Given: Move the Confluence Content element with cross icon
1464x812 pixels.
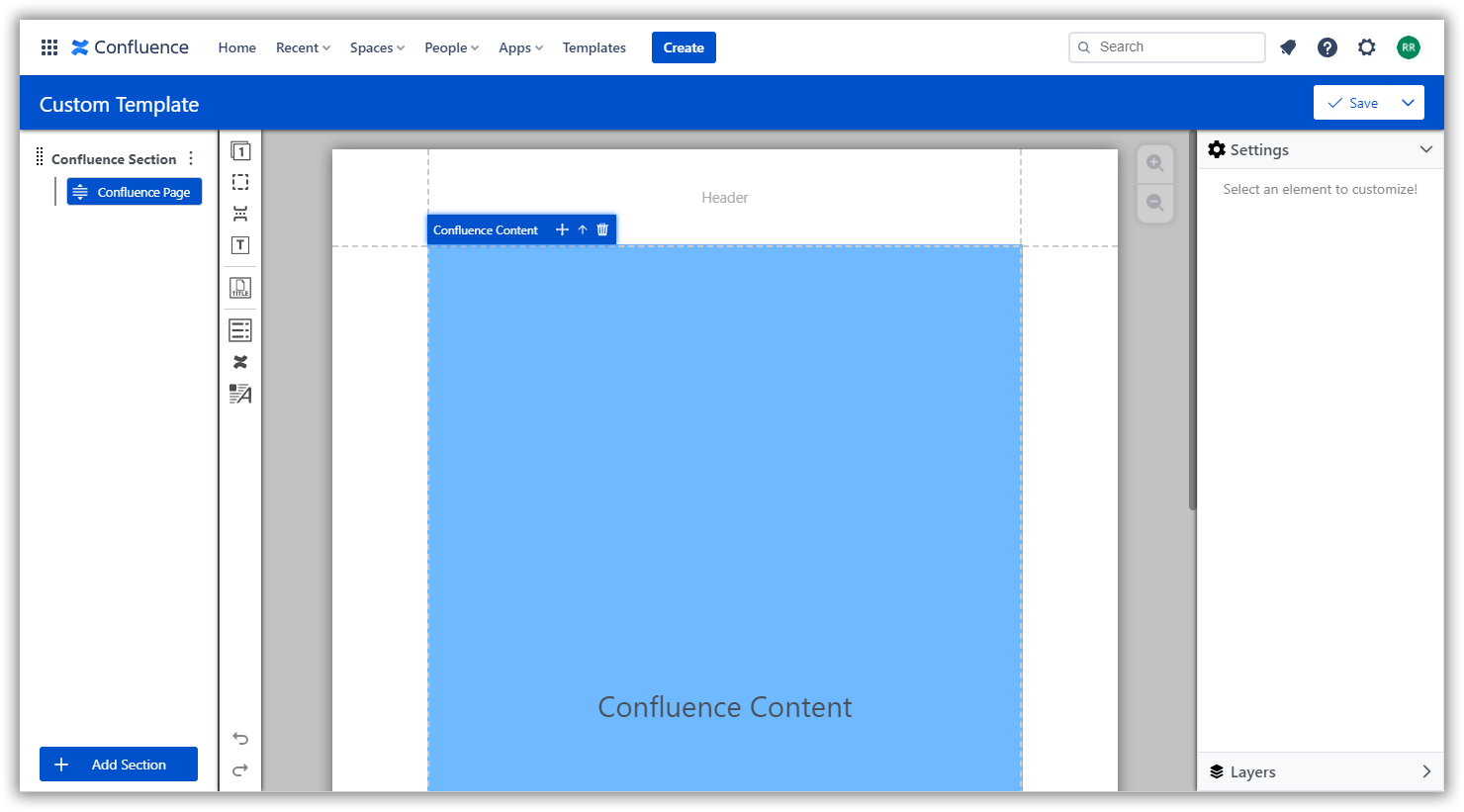Looking at the screenshot, I should click(562, 229).
